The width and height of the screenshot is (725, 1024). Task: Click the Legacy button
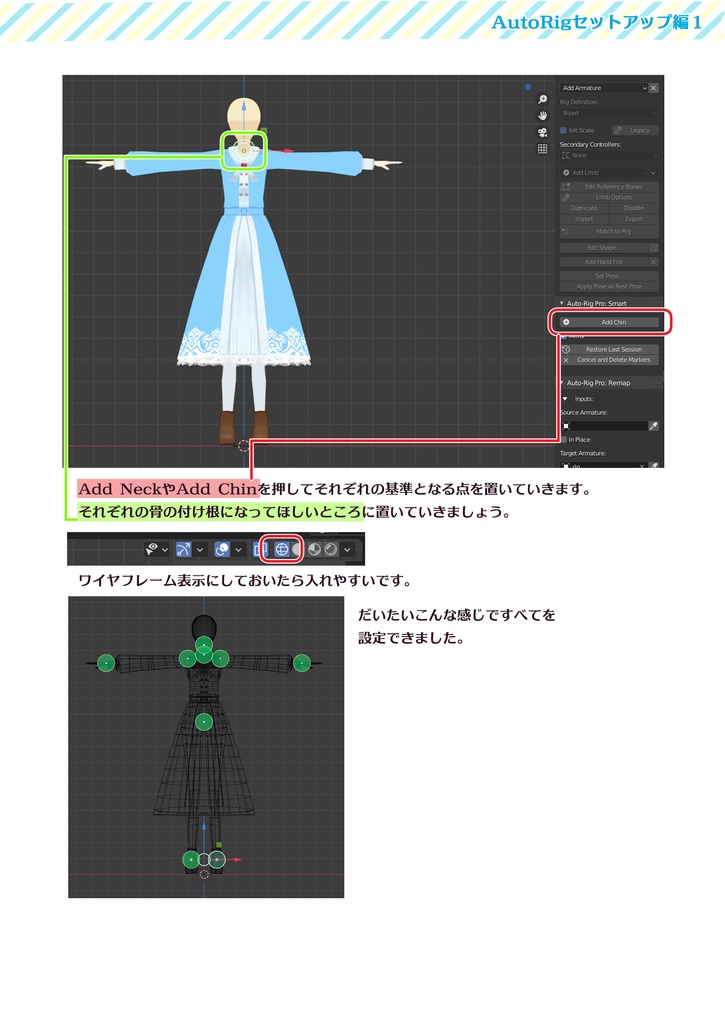635,131
